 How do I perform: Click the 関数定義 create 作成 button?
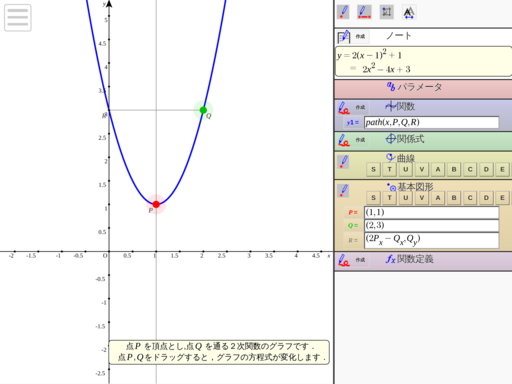[x=360, y=260]
